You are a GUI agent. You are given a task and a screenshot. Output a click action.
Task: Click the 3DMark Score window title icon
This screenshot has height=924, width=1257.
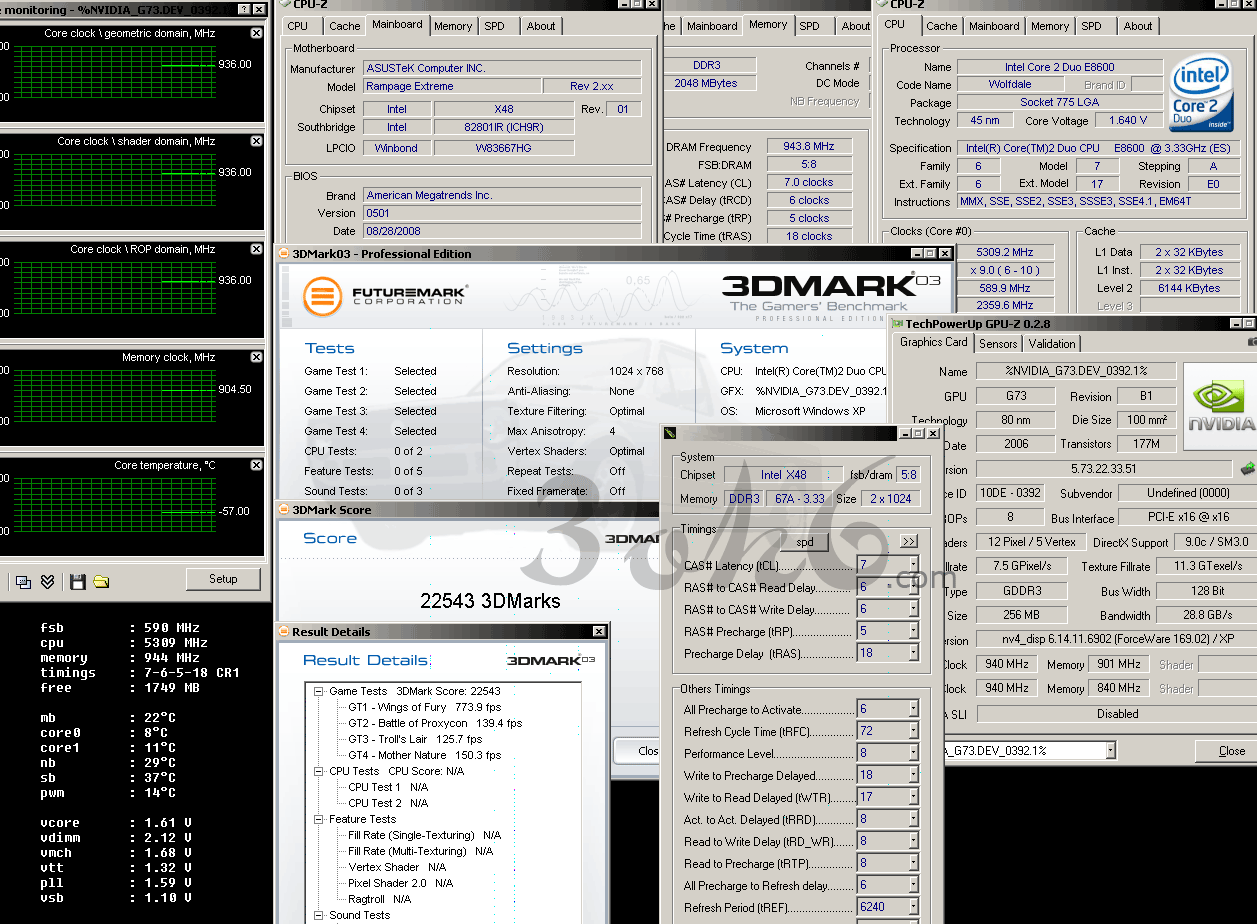point(284,509)
